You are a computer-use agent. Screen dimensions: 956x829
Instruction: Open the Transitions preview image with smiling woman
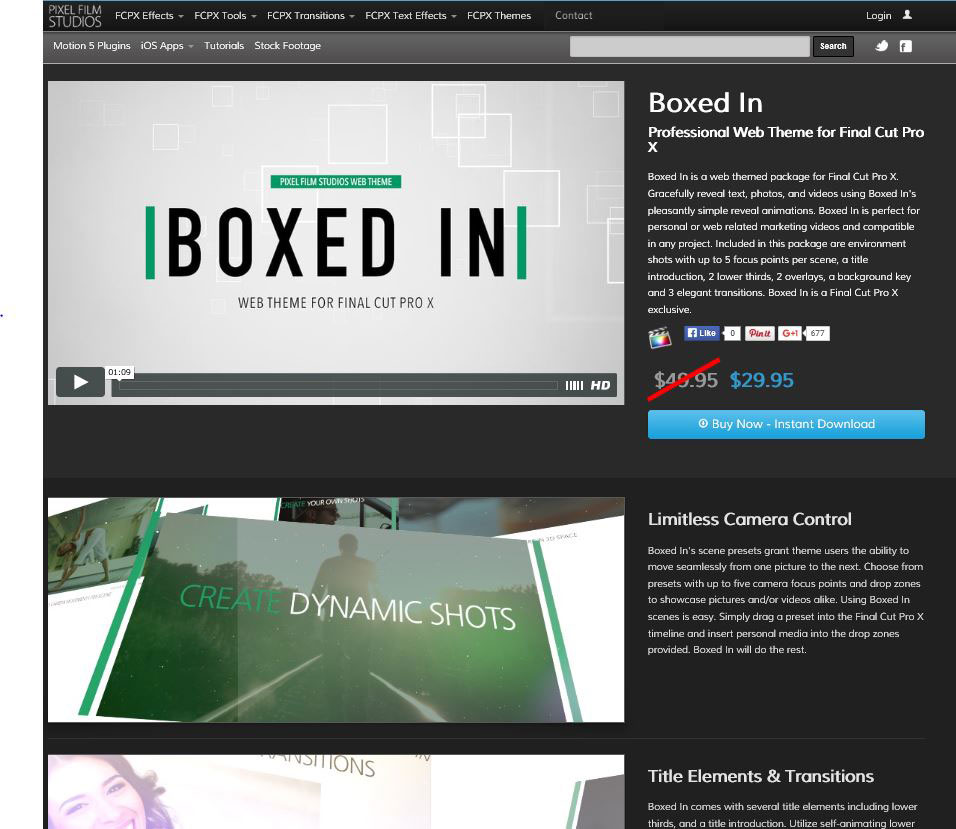tap(336, 792)
